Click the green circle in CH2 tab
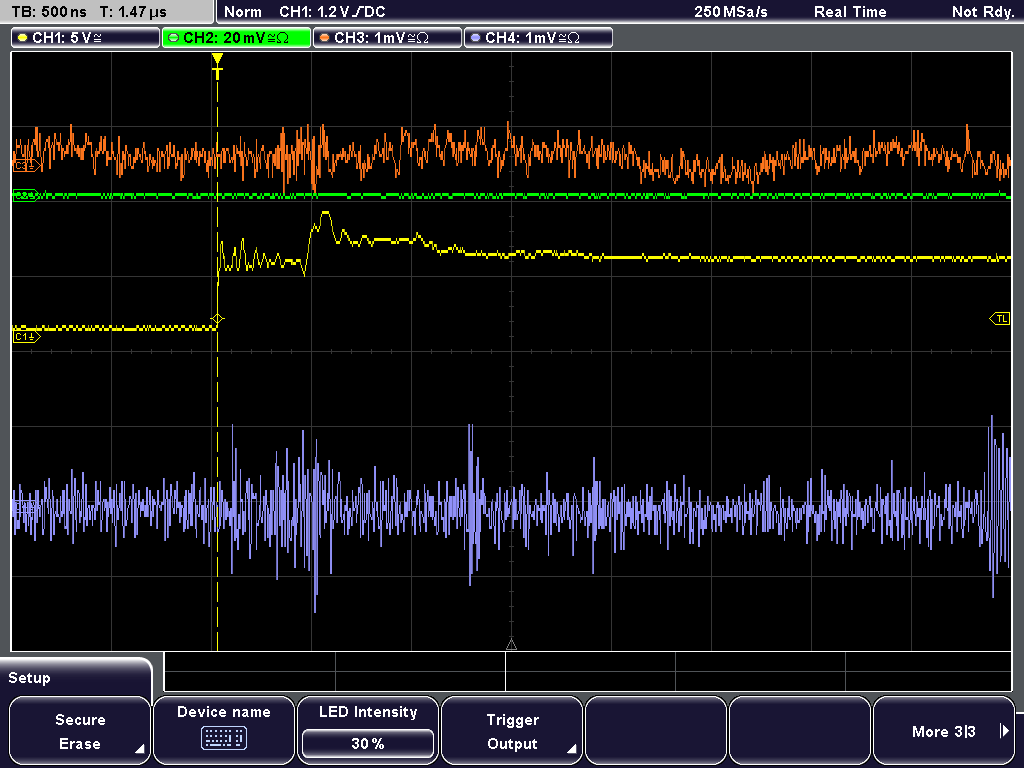The height and width of the screenshot is (768, 1024). (x=174, y=38)
